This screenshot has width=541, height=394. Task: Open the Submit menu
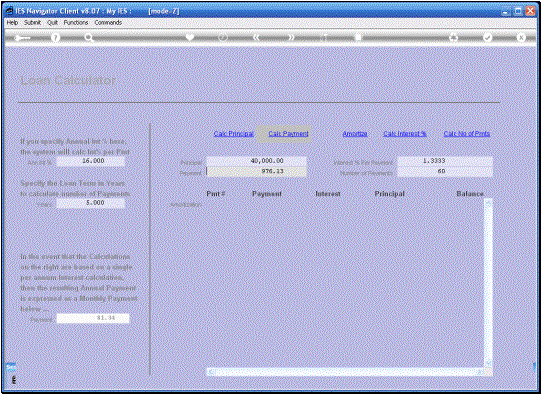(32, 22)
